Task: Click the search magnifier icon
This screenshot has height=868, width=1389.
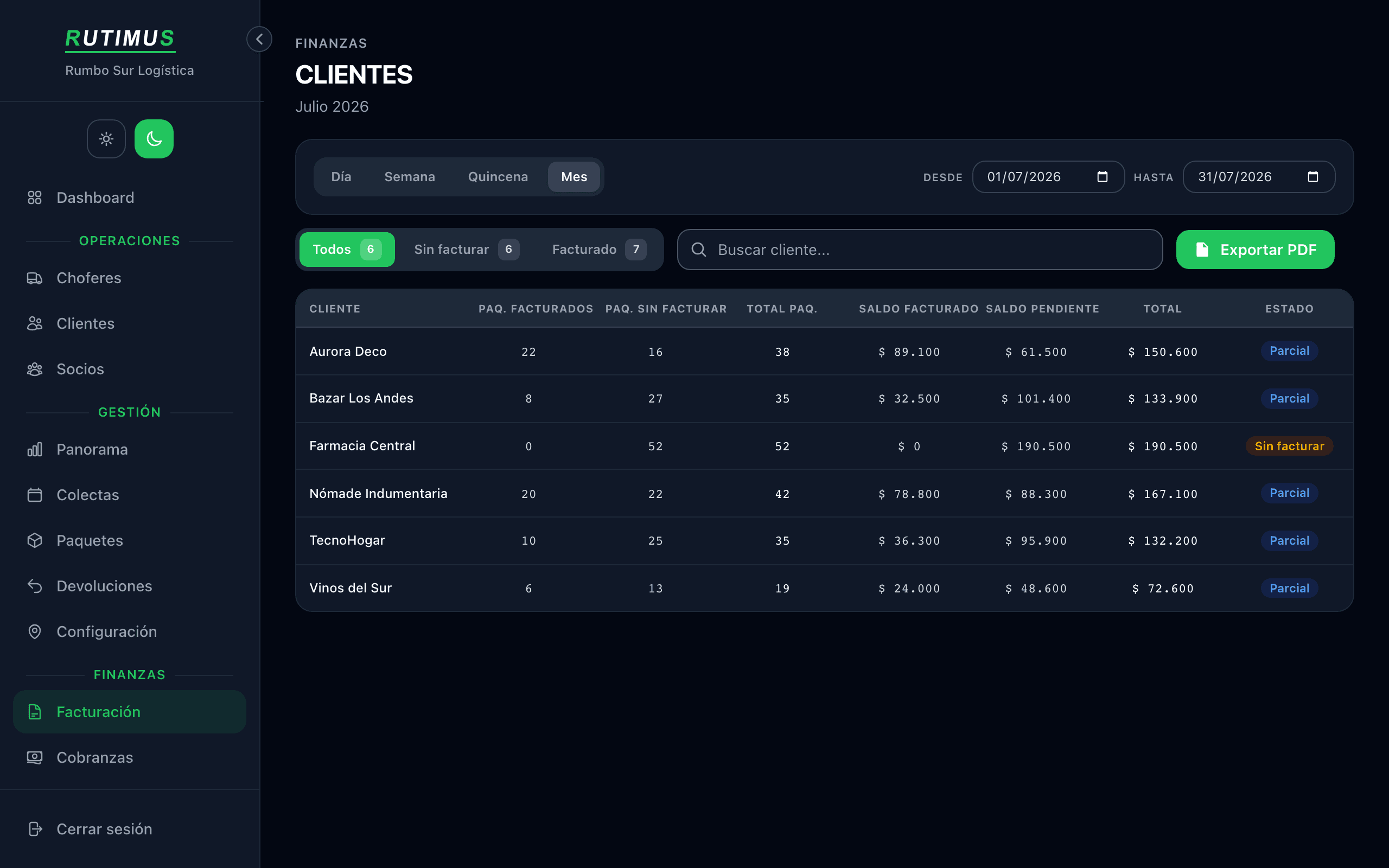Action: pos(698,250)
